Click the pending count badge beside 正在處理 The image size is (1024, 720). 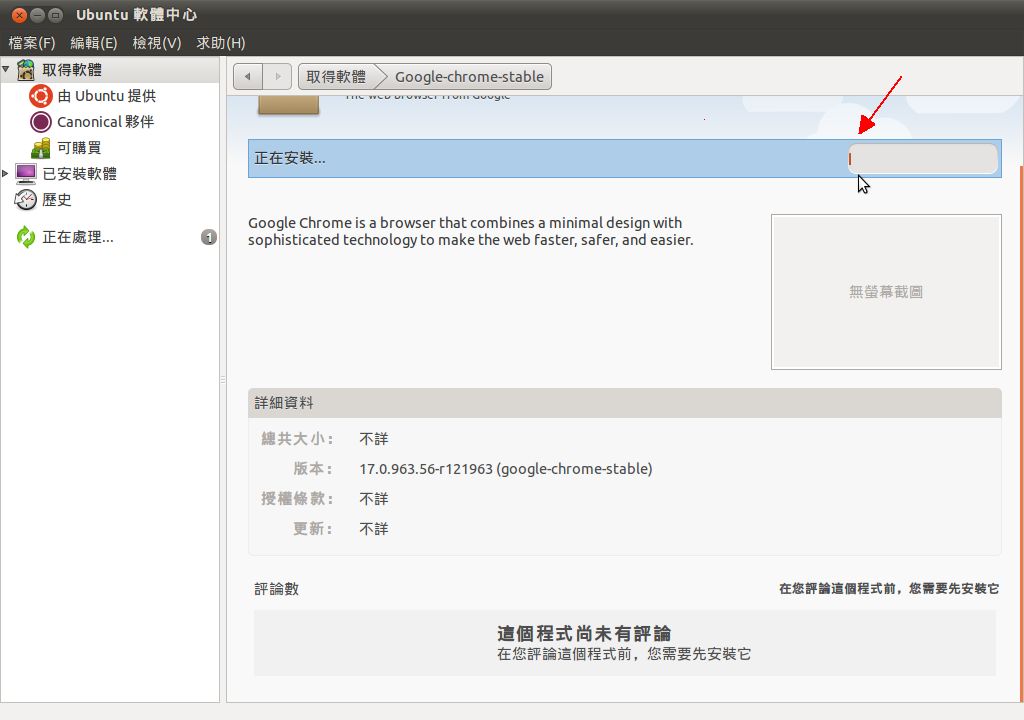click(208, 238)
